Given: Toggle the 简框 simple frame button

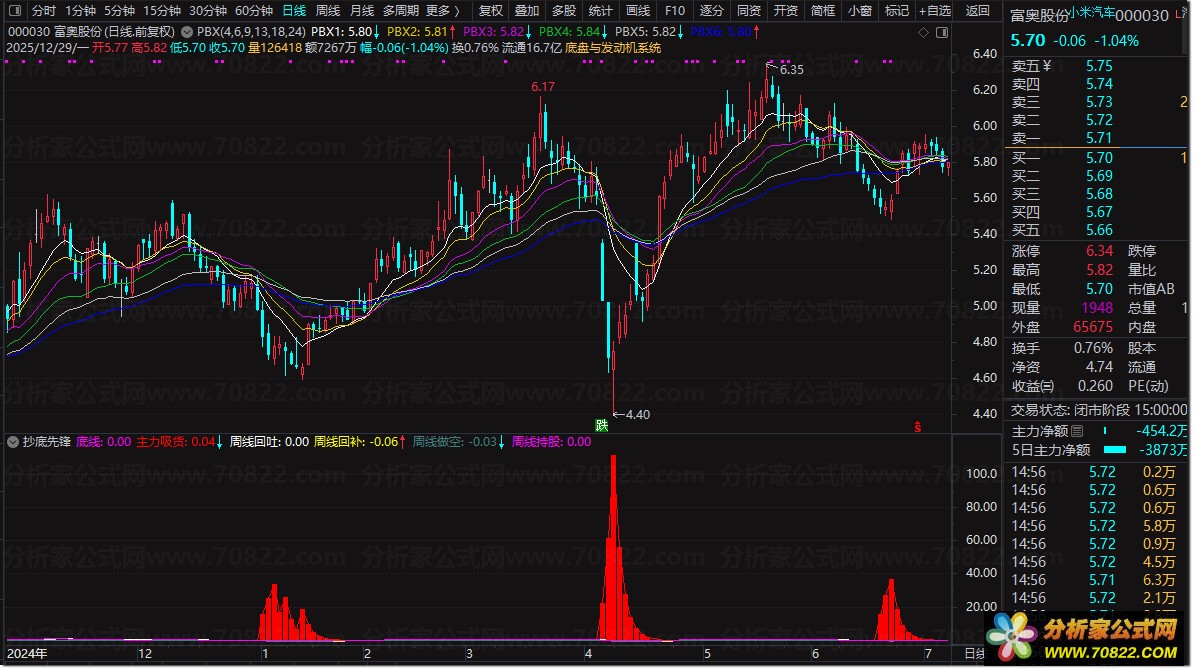Looking at the screenshot, I should click(x=822, y=11).
